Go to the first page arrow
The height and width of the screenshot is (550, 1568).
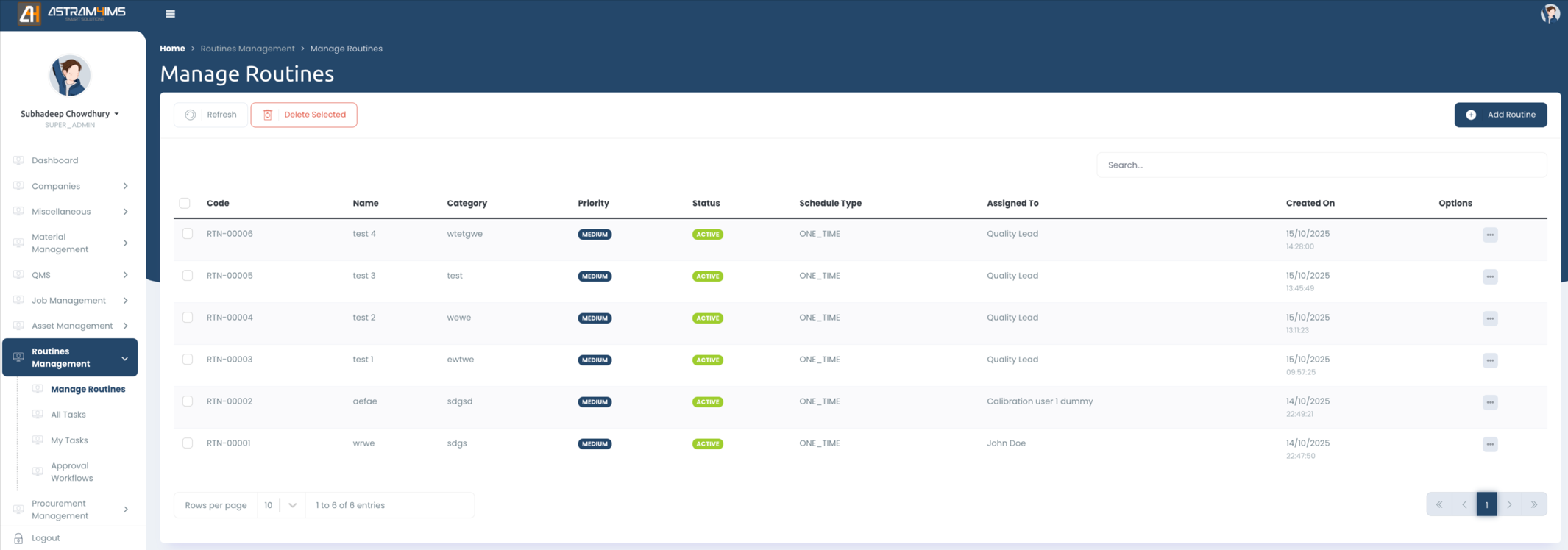[x=1439, y=504]
